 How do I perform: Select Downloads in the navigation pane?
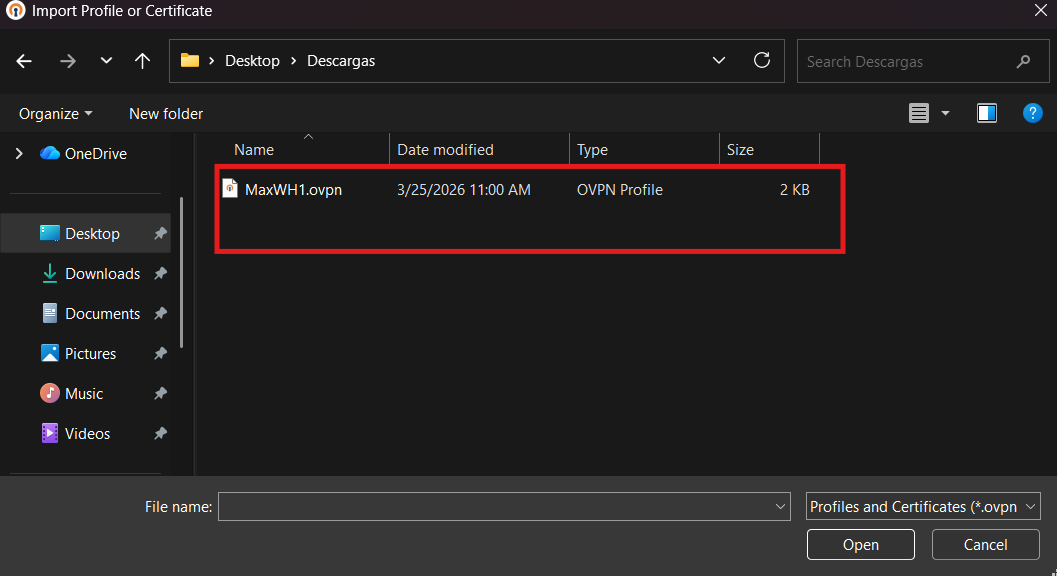[x=102, y=274]
